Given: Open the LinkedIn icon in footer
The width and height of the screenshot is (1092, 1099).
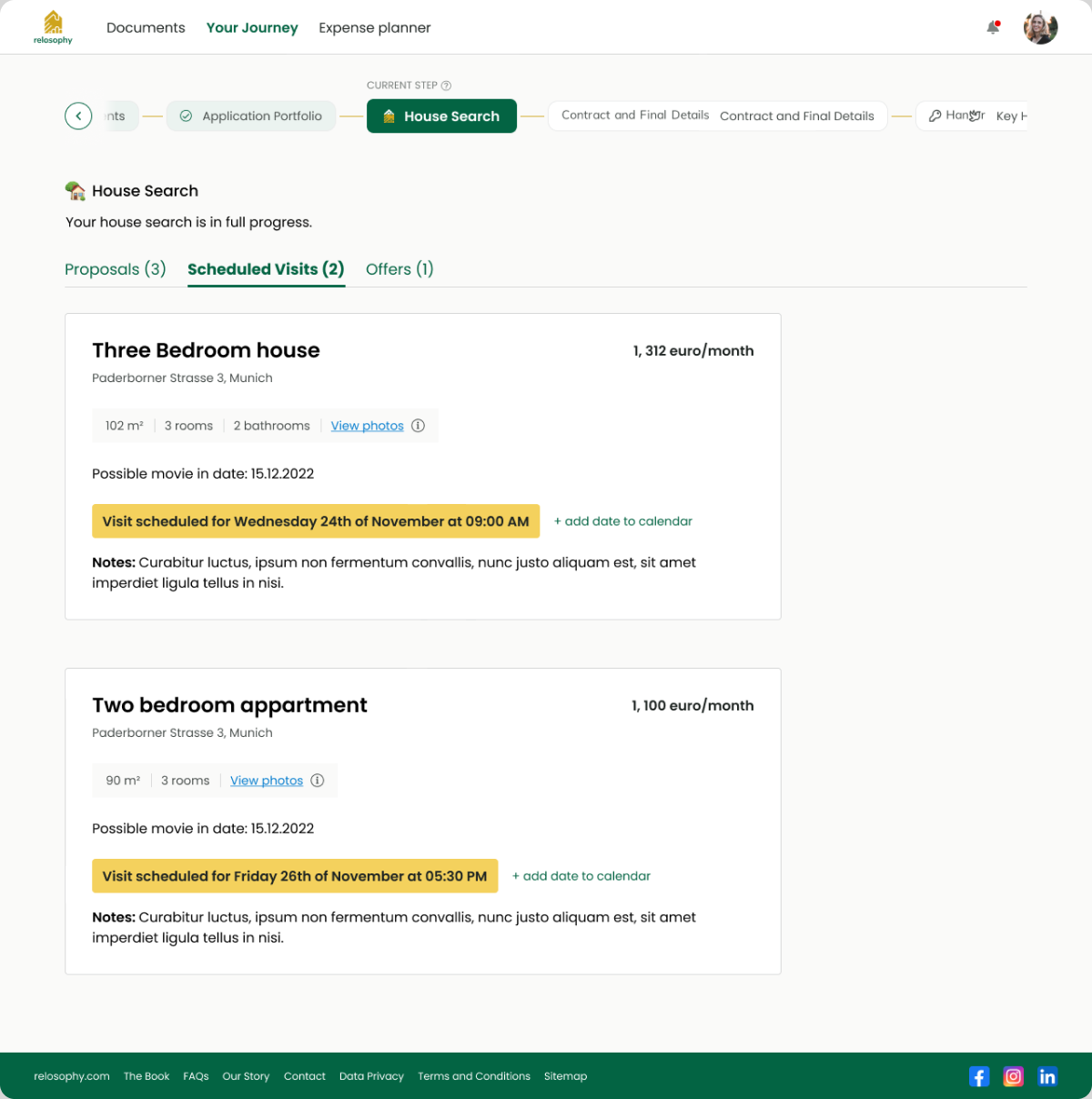Looking at the screenshot, I should [1047, 1076].
